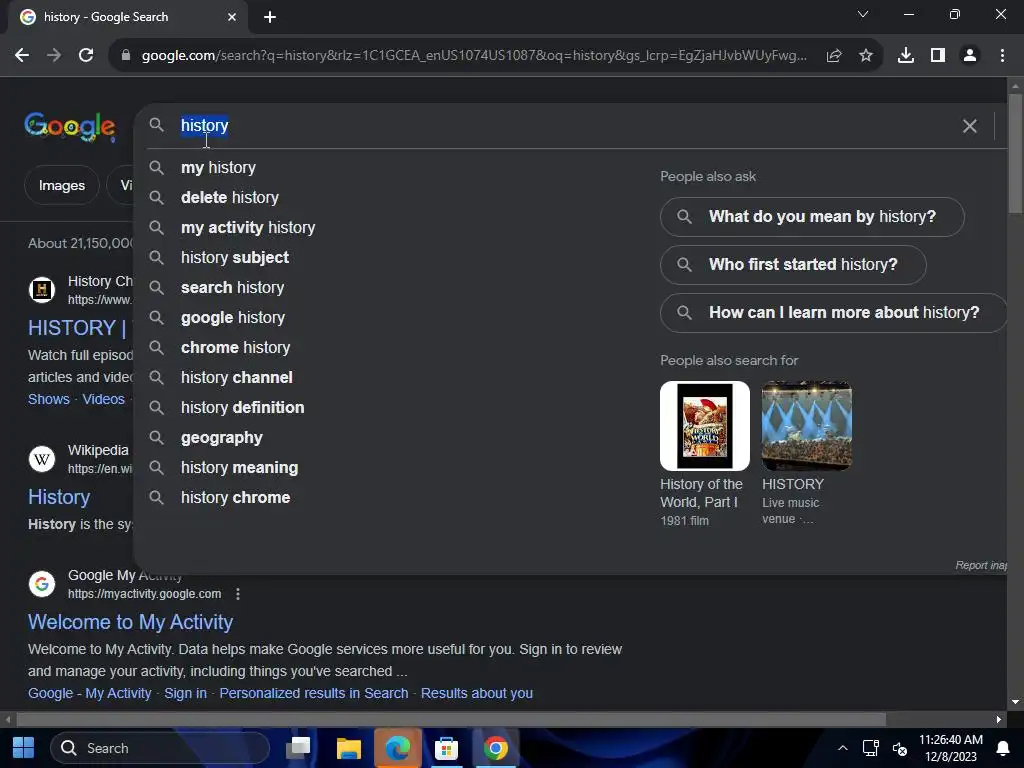This screenshot has height=768, width=1024.
Task: Open the 'Shows' sublink under History Channel
Action: 49,399
